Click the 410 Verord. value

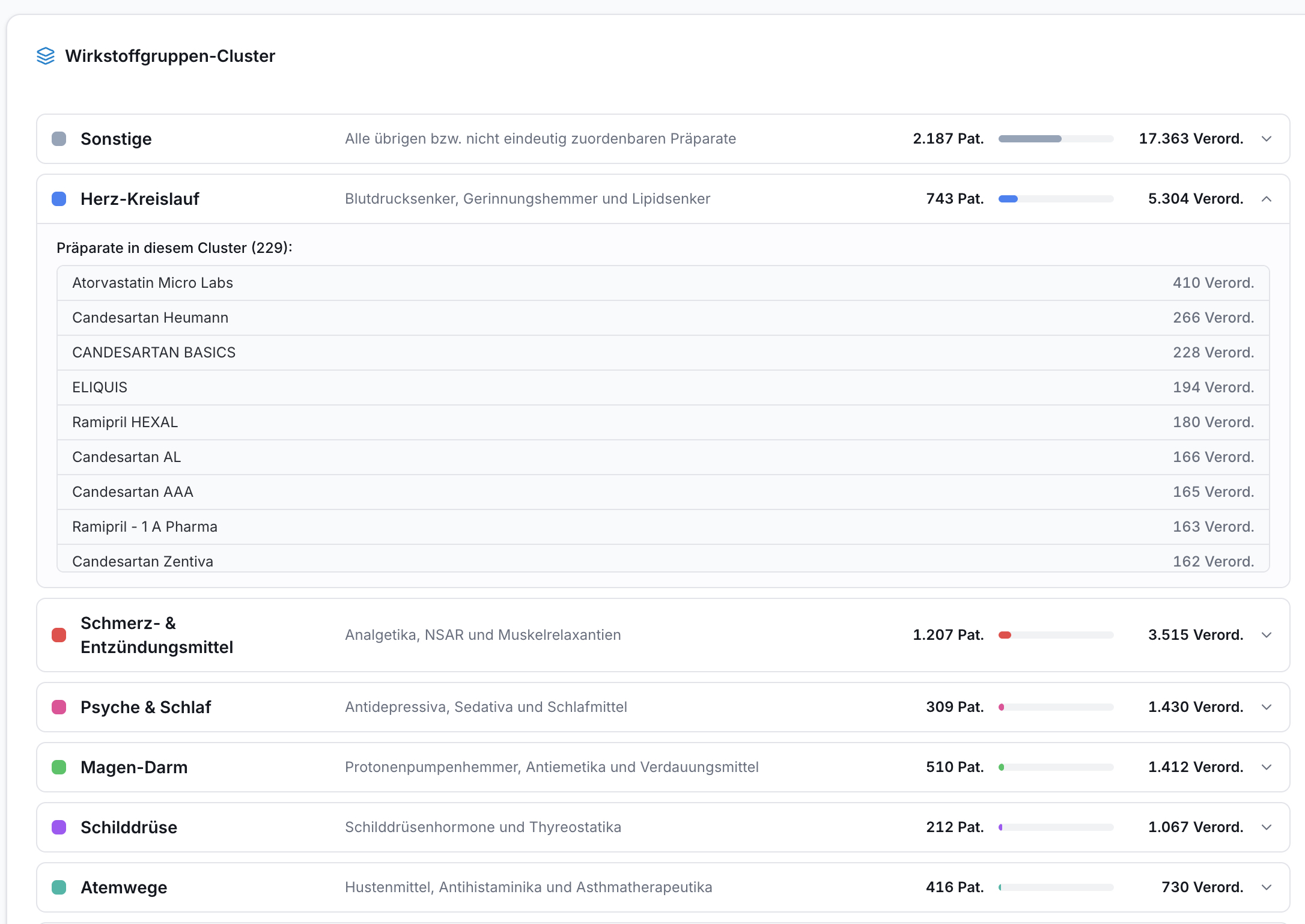pos(1213,283)
